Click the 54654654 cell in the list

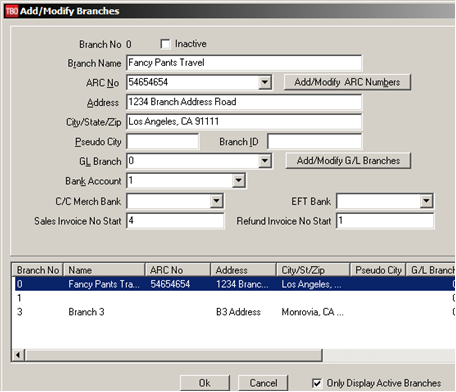coord(170,284)
